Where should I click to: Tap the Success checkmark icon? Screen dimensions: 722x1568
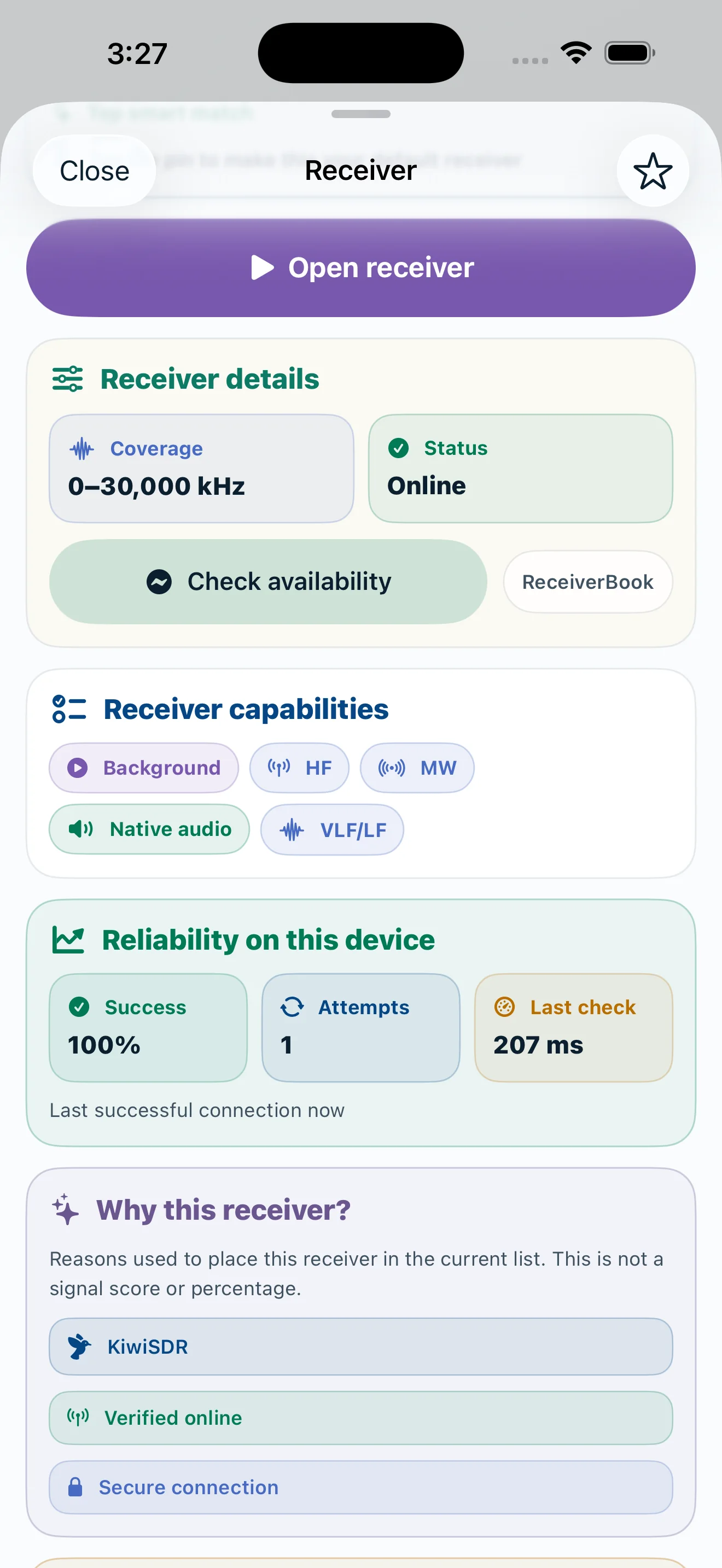79,1008
